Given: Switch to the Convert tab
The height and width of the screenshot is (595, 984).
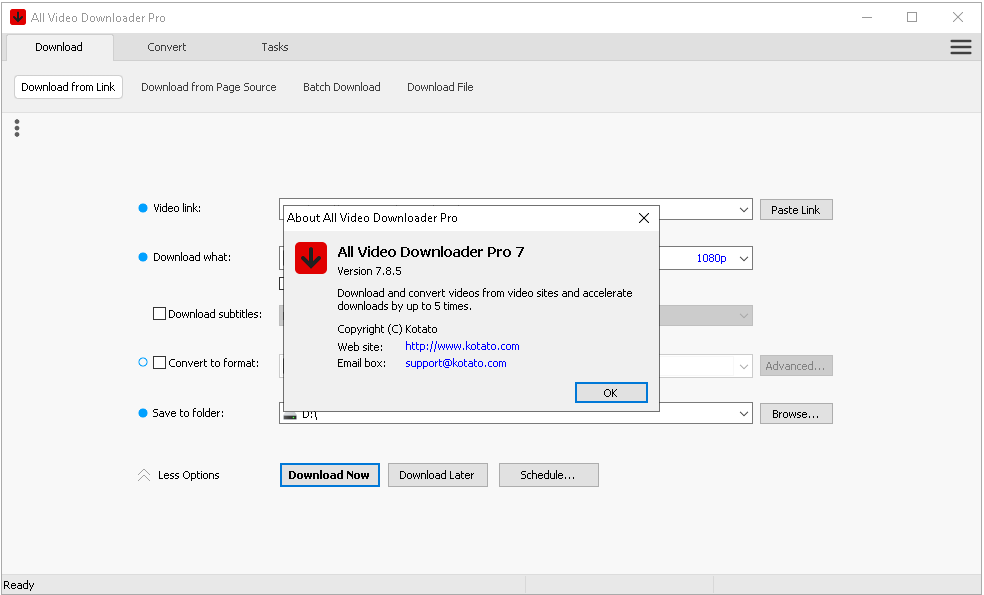Looking at the screenshot, I should [166, 47].
